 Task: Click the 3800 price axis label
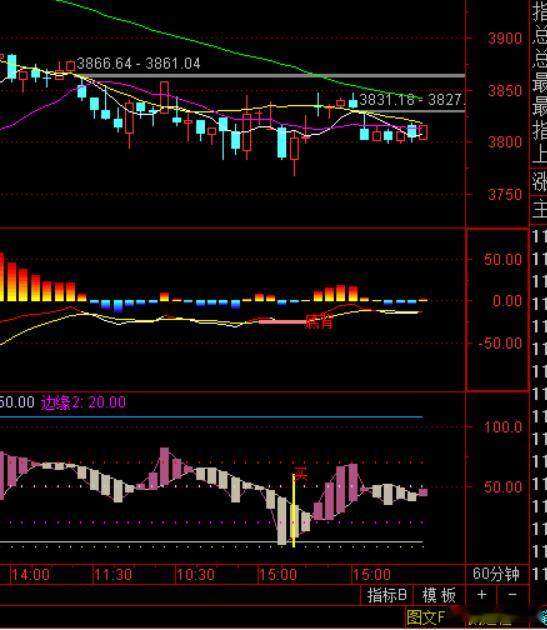click(505, 142)
